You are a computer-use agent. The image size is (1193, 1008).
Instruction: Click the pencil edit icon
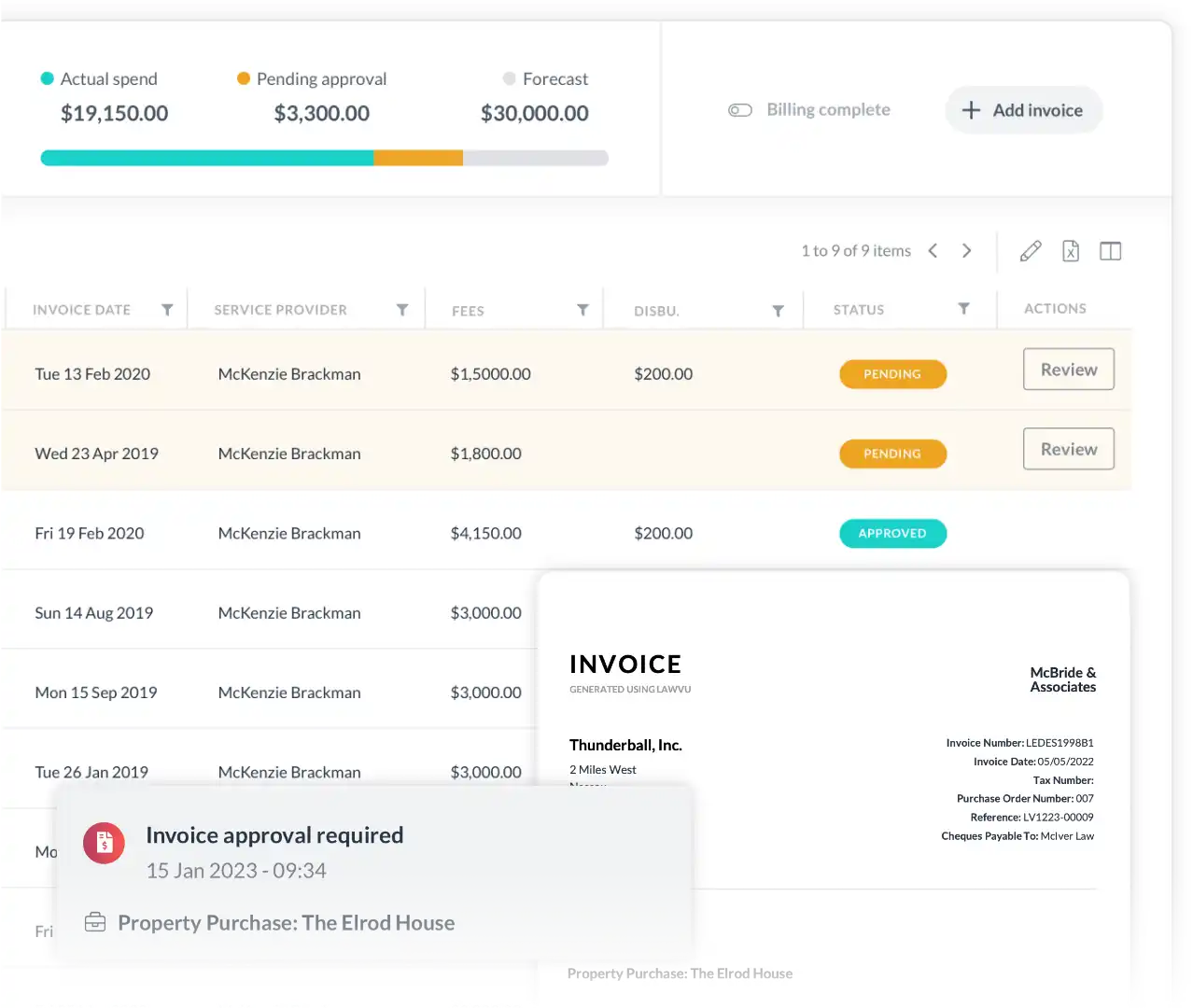point(1031,251)
